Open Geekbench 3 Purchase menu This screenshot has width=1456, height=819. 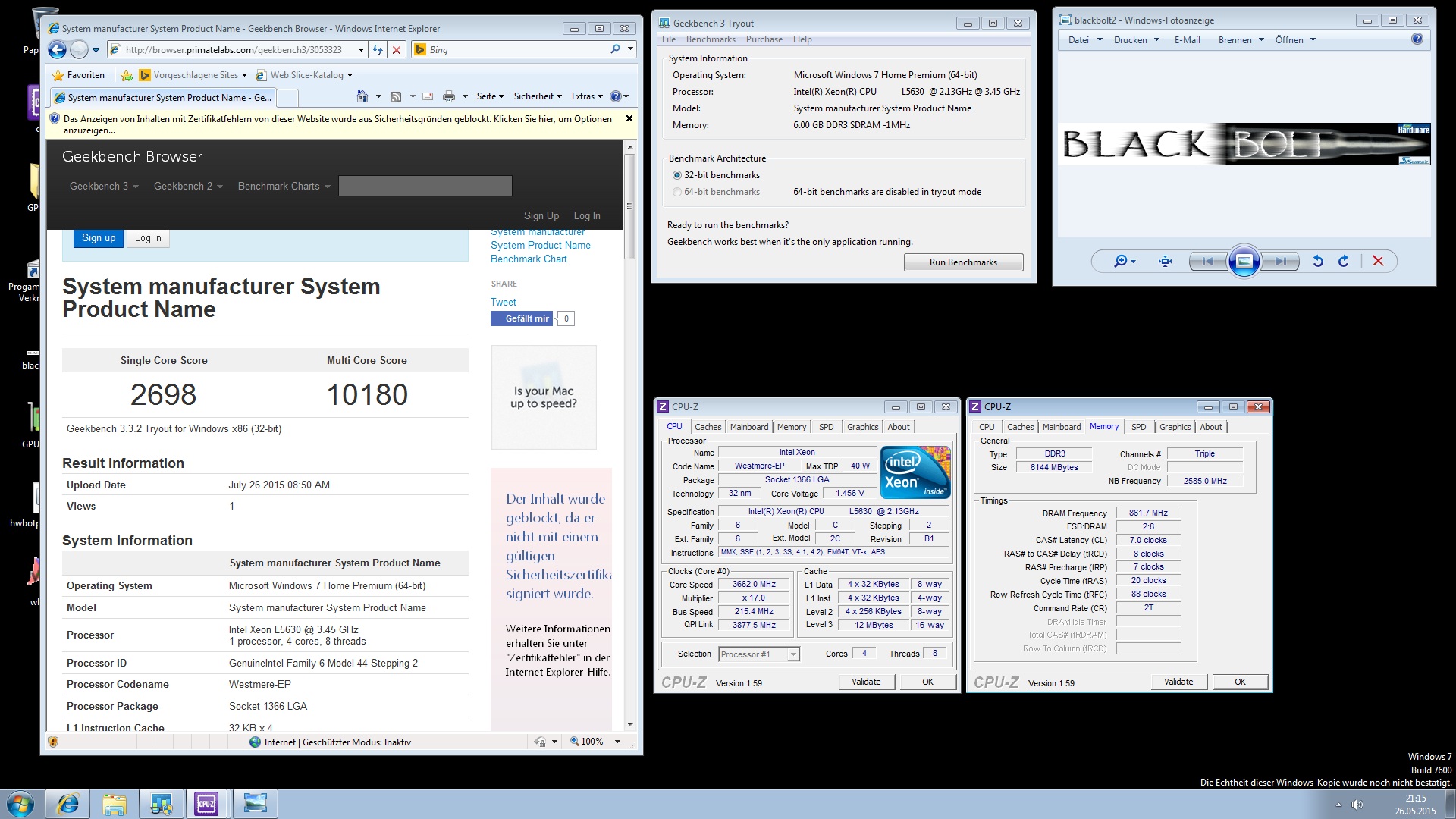764,39
